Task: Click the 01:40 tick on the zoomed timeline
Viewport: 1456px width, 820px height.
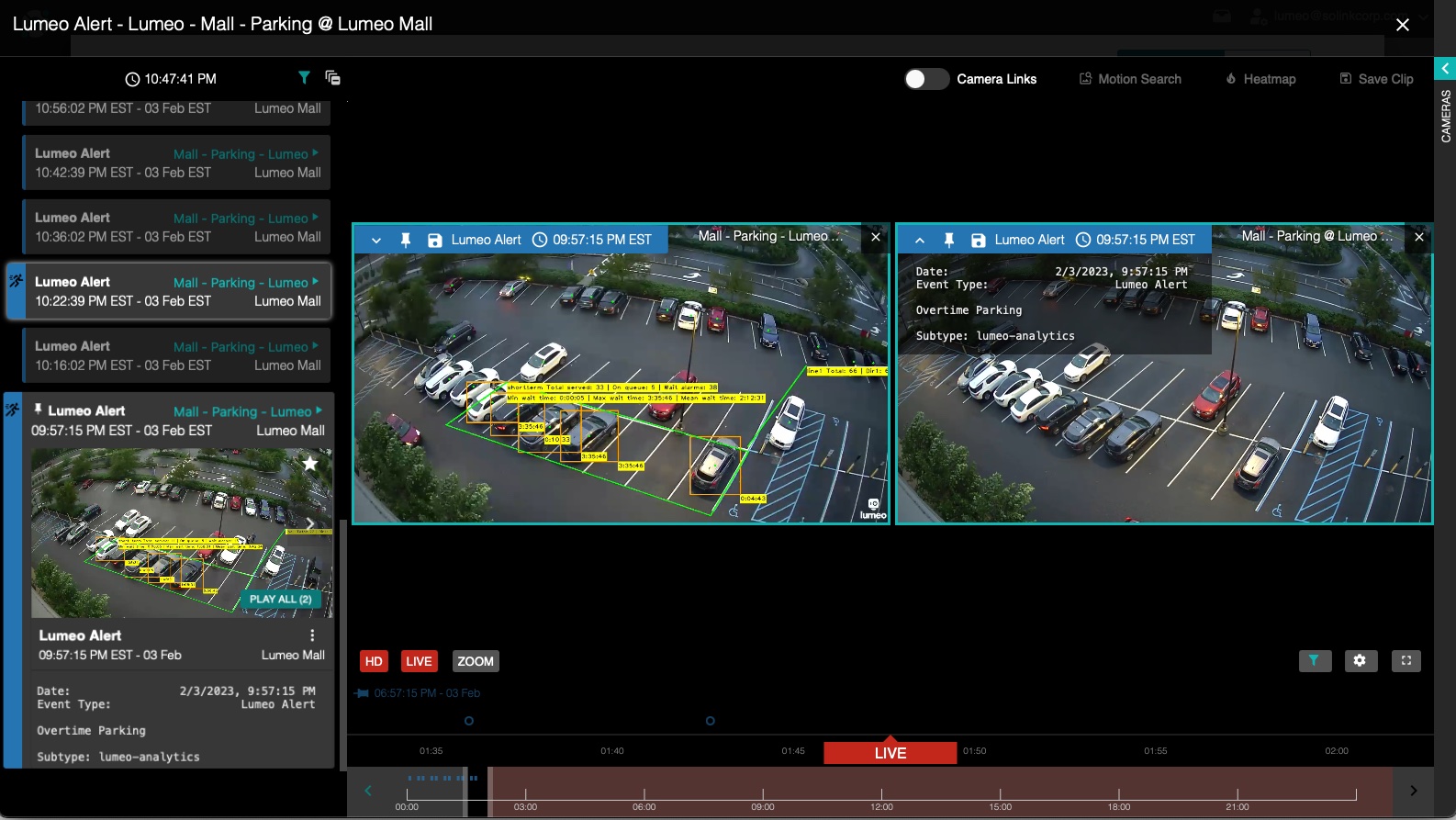Action: [612, 751]
